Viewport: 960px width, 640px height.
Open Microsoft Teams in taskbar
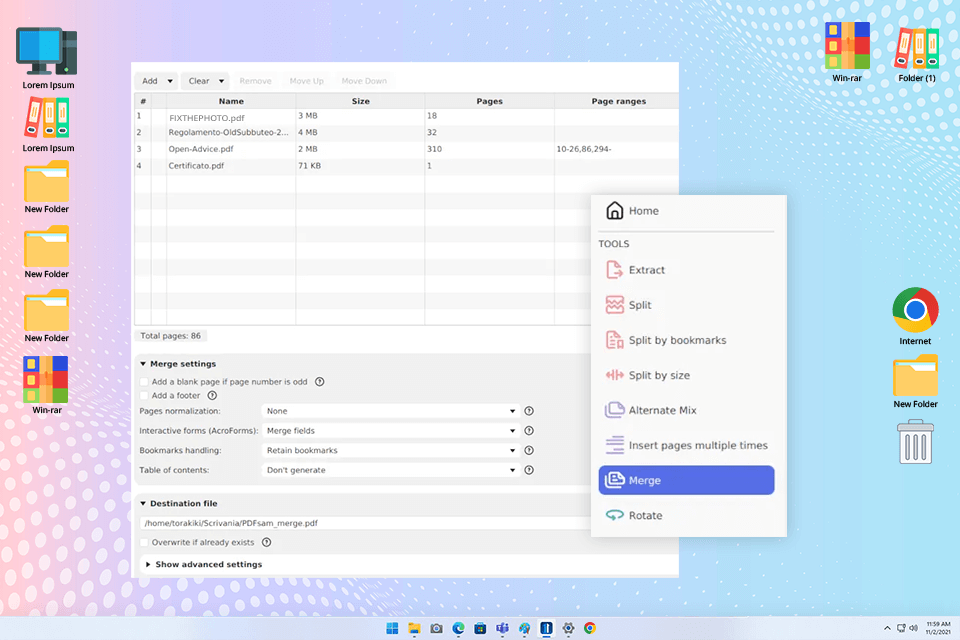502,628
